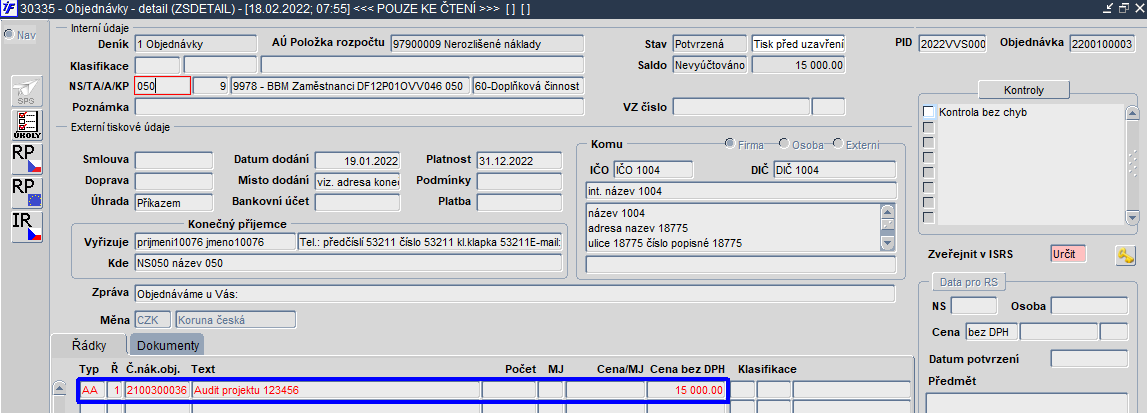Viewport: 1147px width, 413px height.
Task: Click the address line ulice 18775 číslo popisné
Action: coord(666,243)
